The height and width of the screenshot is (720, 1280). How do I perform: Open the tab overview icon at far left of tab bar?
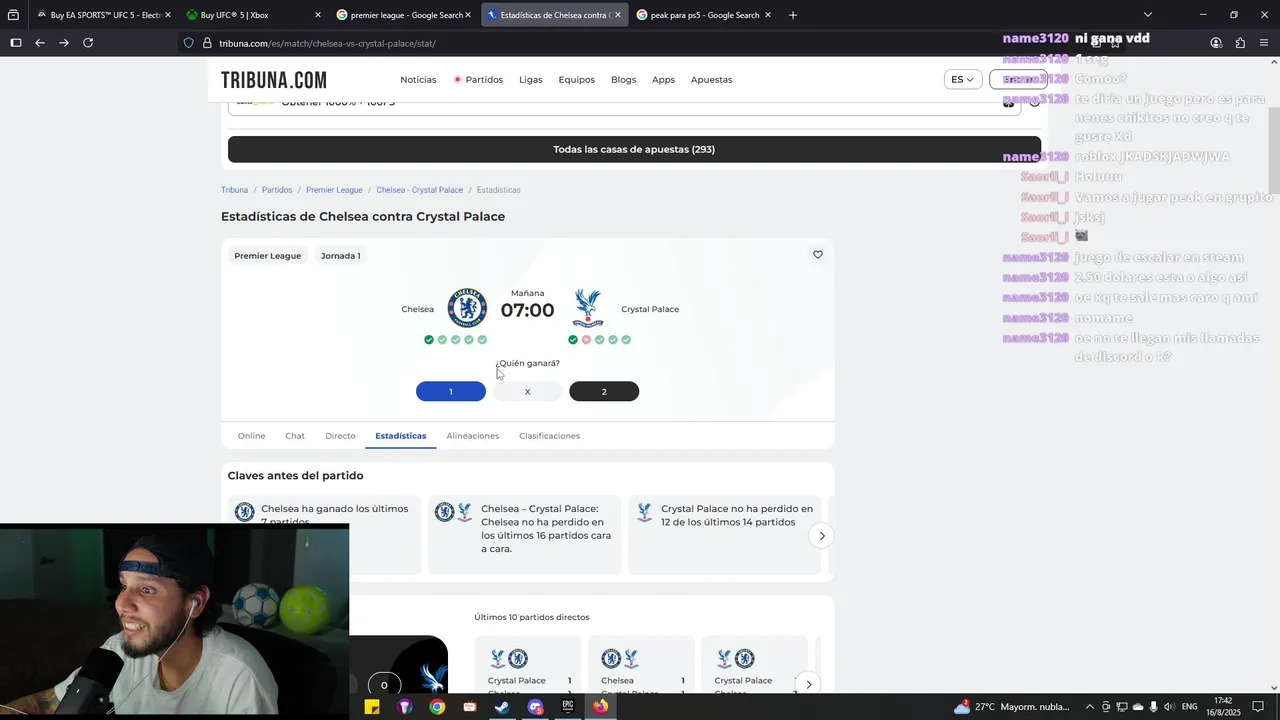click(13, 15)
